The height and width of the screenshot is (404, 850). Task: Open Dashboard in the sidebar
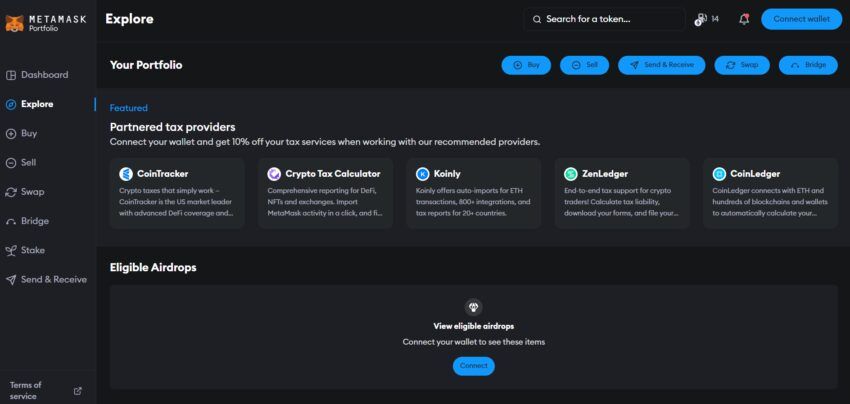(x=44, y=75)
